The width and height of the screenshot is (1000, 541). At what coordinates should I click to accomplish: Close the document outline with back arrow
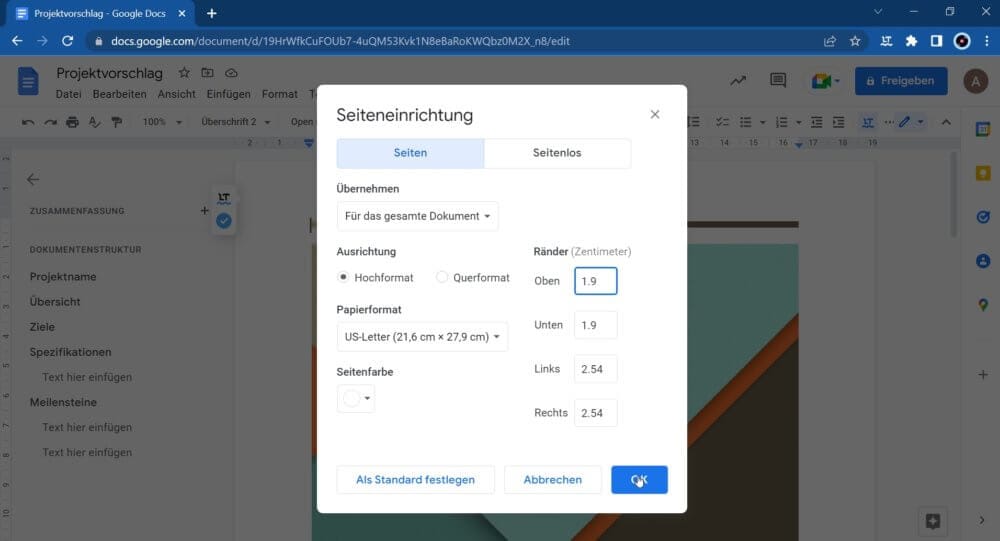point(33,179)
